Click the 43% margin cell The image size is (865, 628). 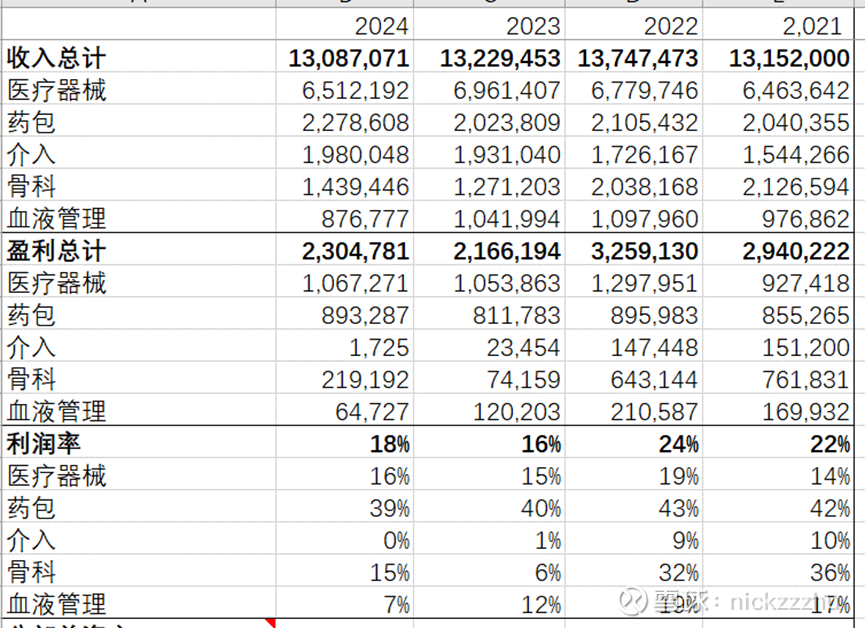[x=634, y=508]
